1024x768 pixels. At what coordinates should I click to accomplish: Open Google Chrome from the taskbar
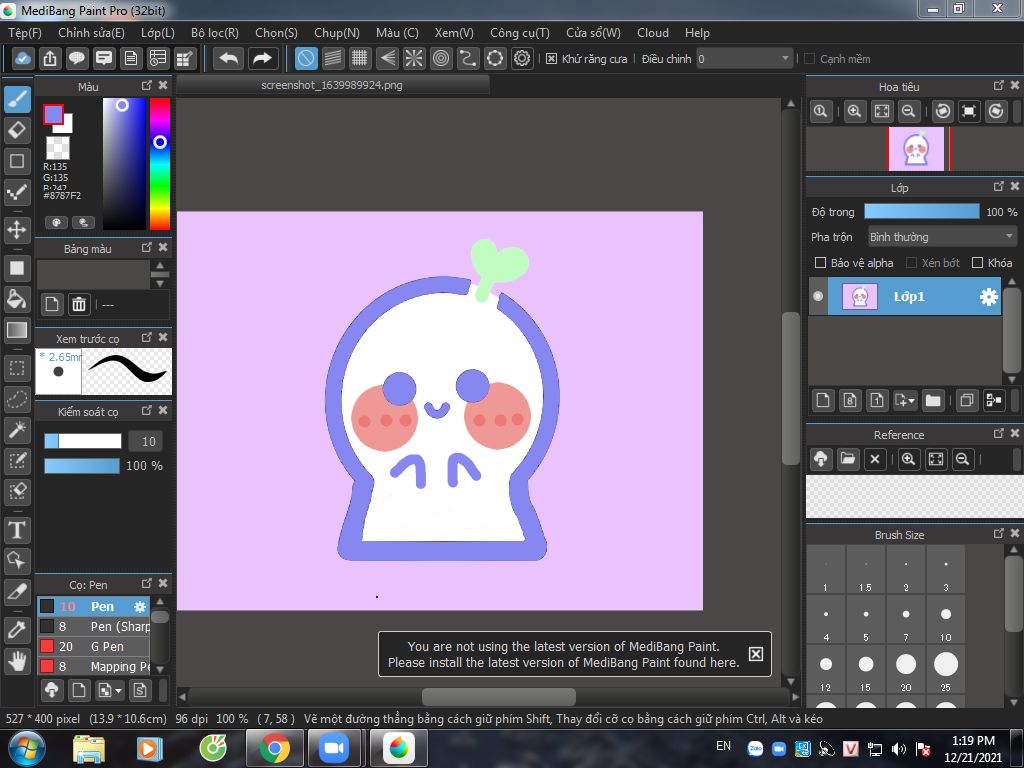pyautogui.click(x=274, y=748)
